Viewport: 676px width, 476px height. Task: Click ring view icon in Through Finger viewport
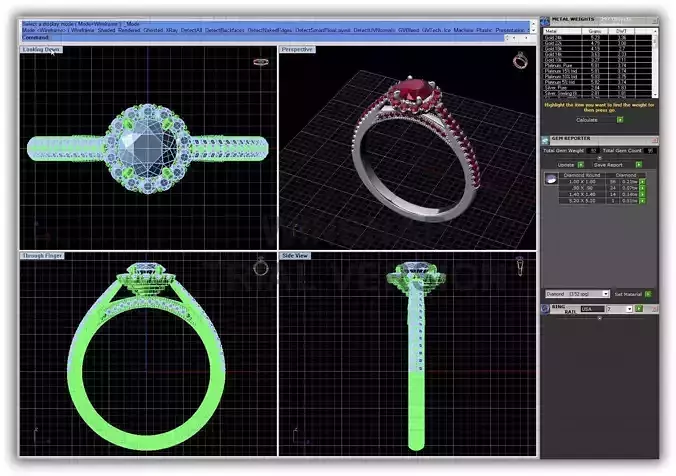click(x=260, y=267)
